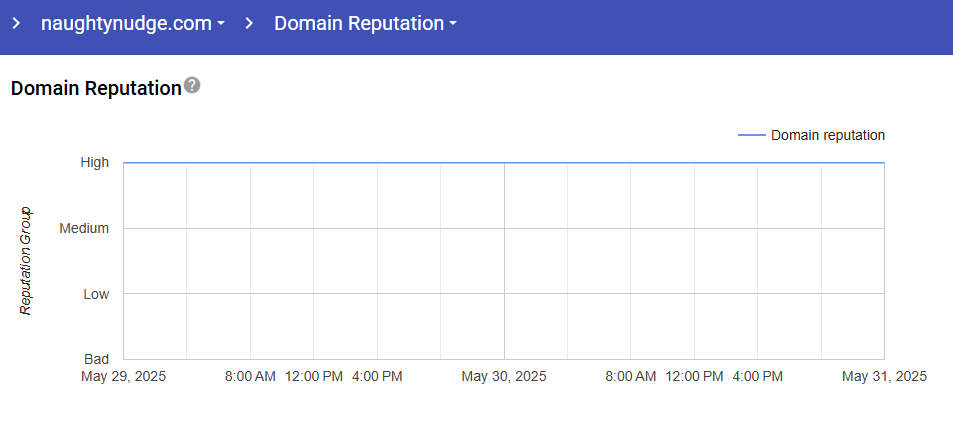This screenshot has width=953, height=426.
Task: Click the 4:00 PM label before May 31
Action: pyautogui.click(x=758, y=377)
